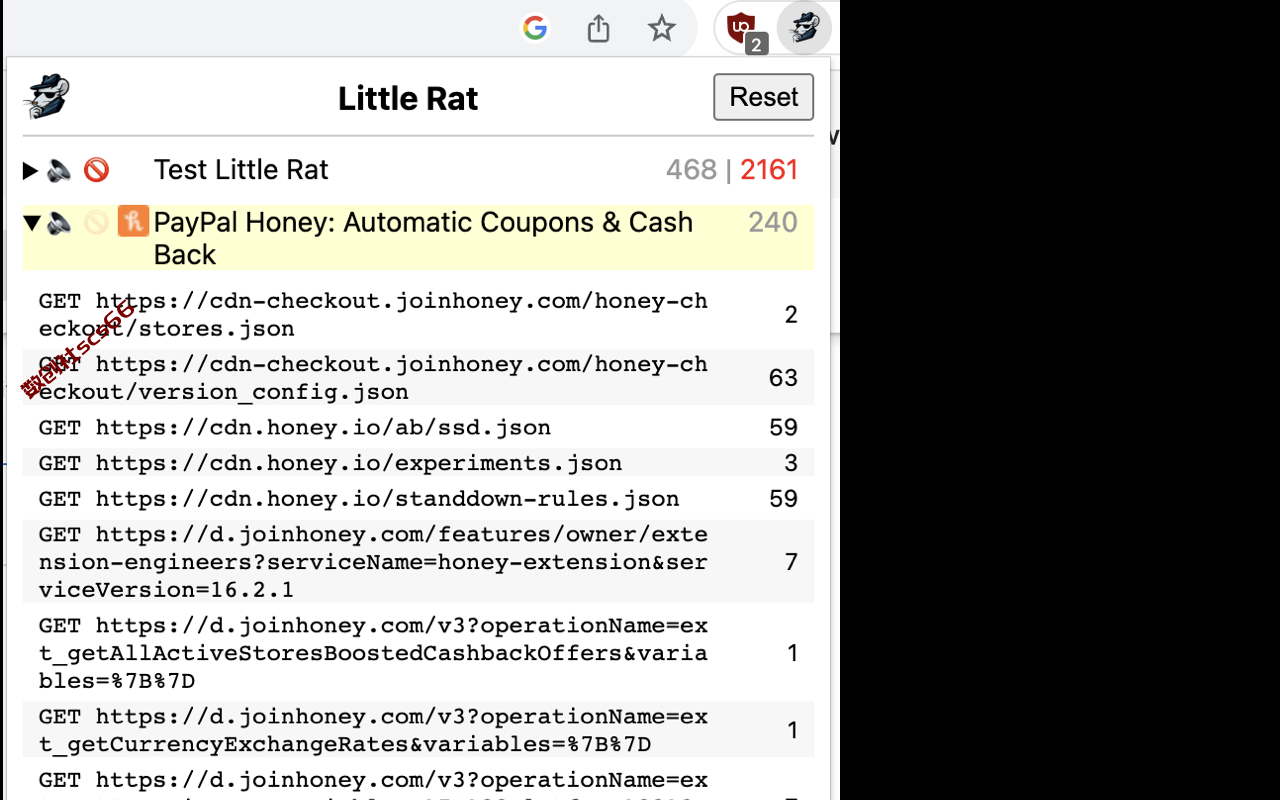Select the experiments.json request row
This screenshot has width=1280, height=800.
tap(418, 463)
